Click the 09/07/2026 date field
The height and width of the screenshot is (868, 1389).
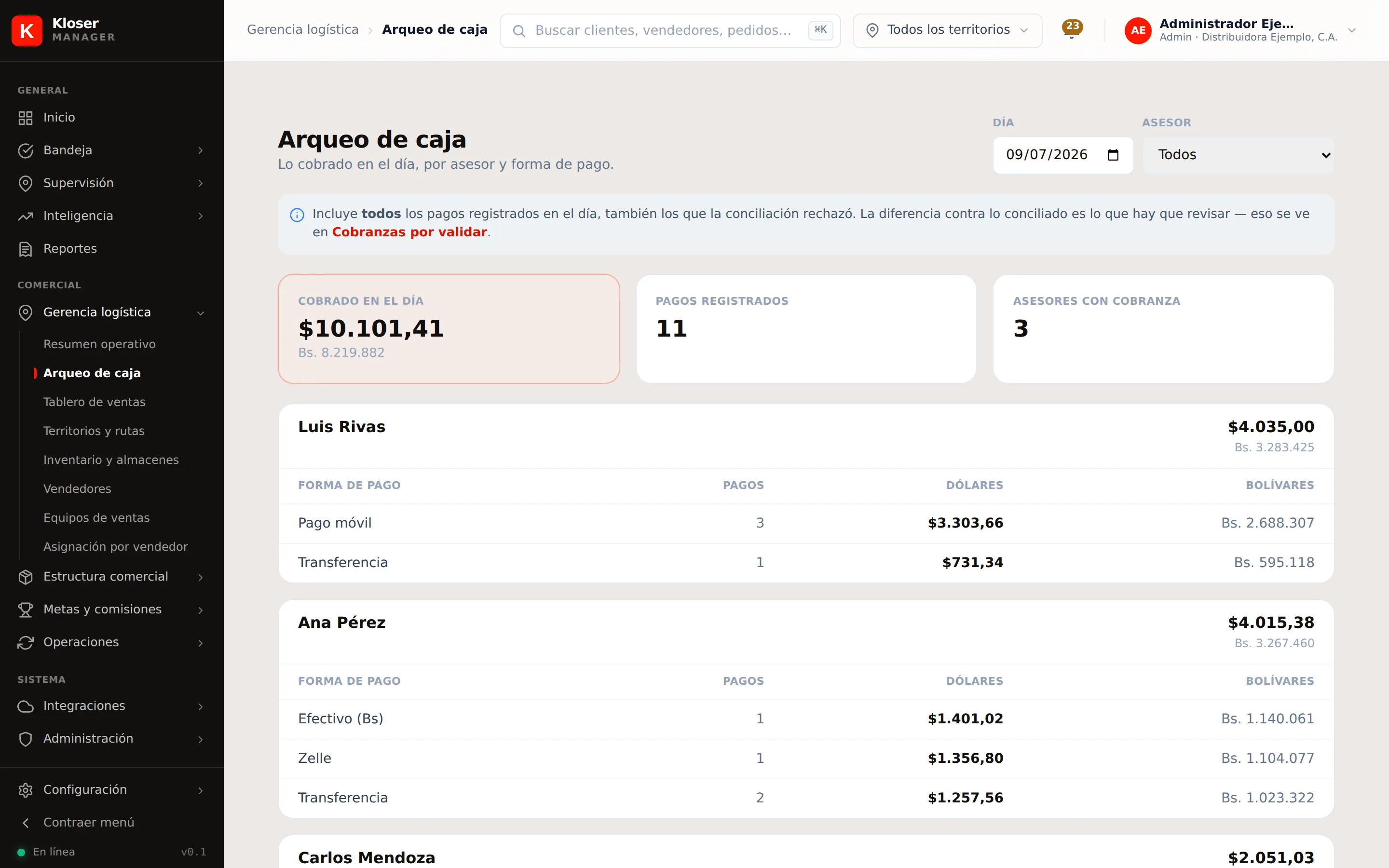(1063, 155)
